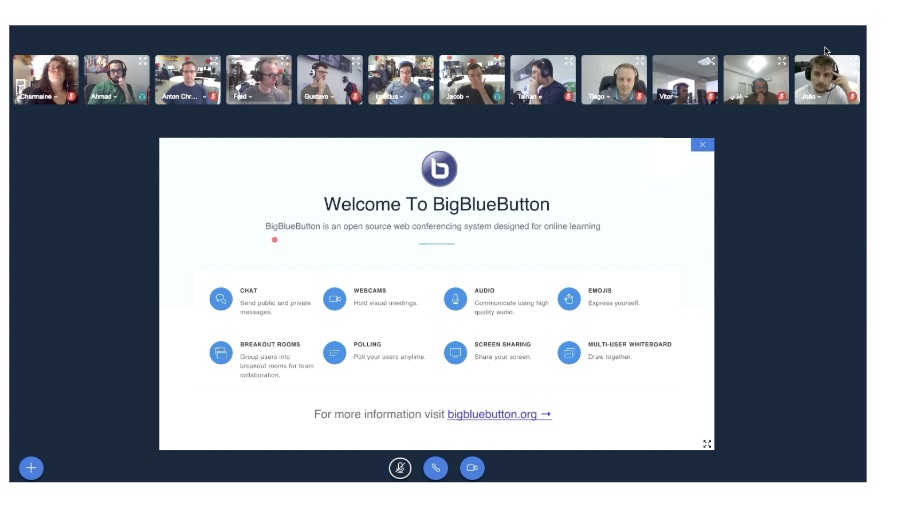910x519 pixels.
Task: Toggle webcam sharing button
Action: (x=472, y=468)
